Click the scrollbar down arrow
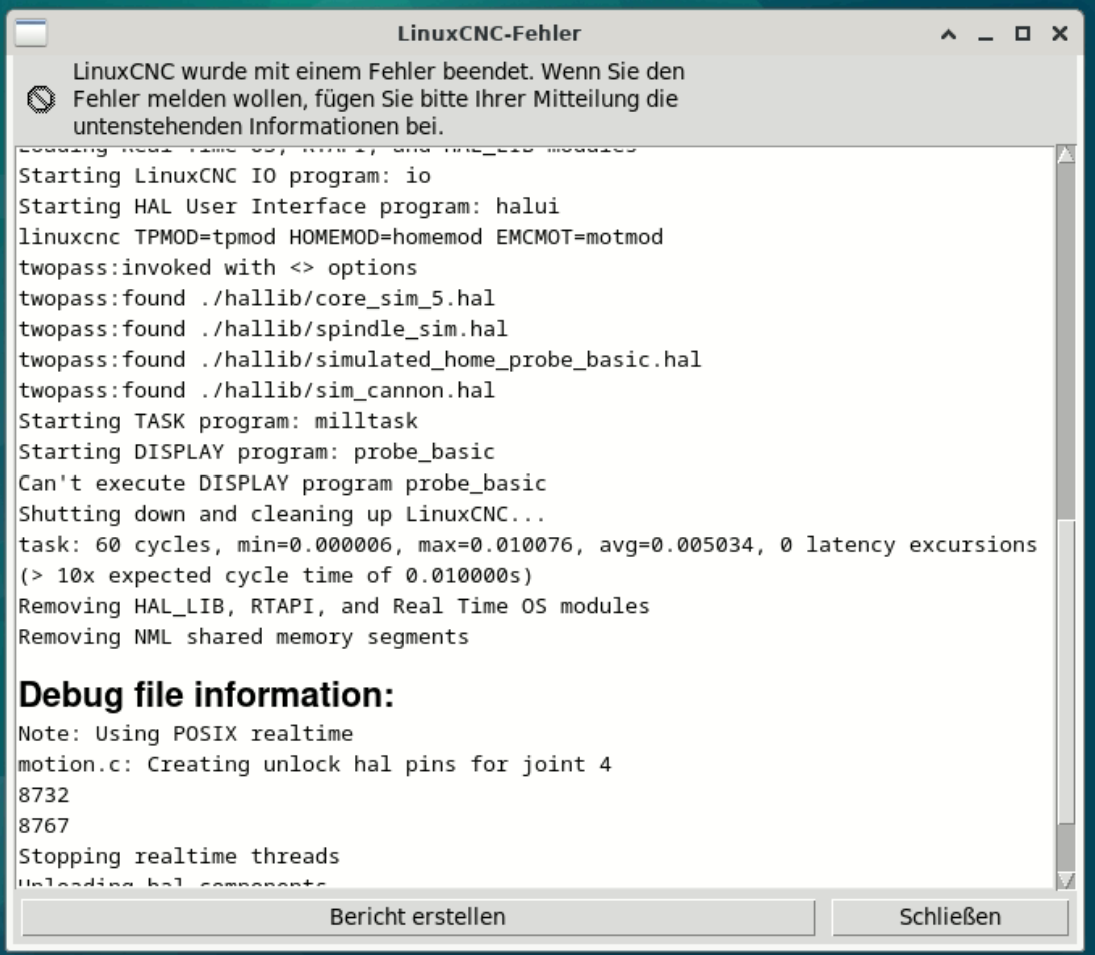The height and width of the screenshot is (955, 1095). (x=1066, y=880)
